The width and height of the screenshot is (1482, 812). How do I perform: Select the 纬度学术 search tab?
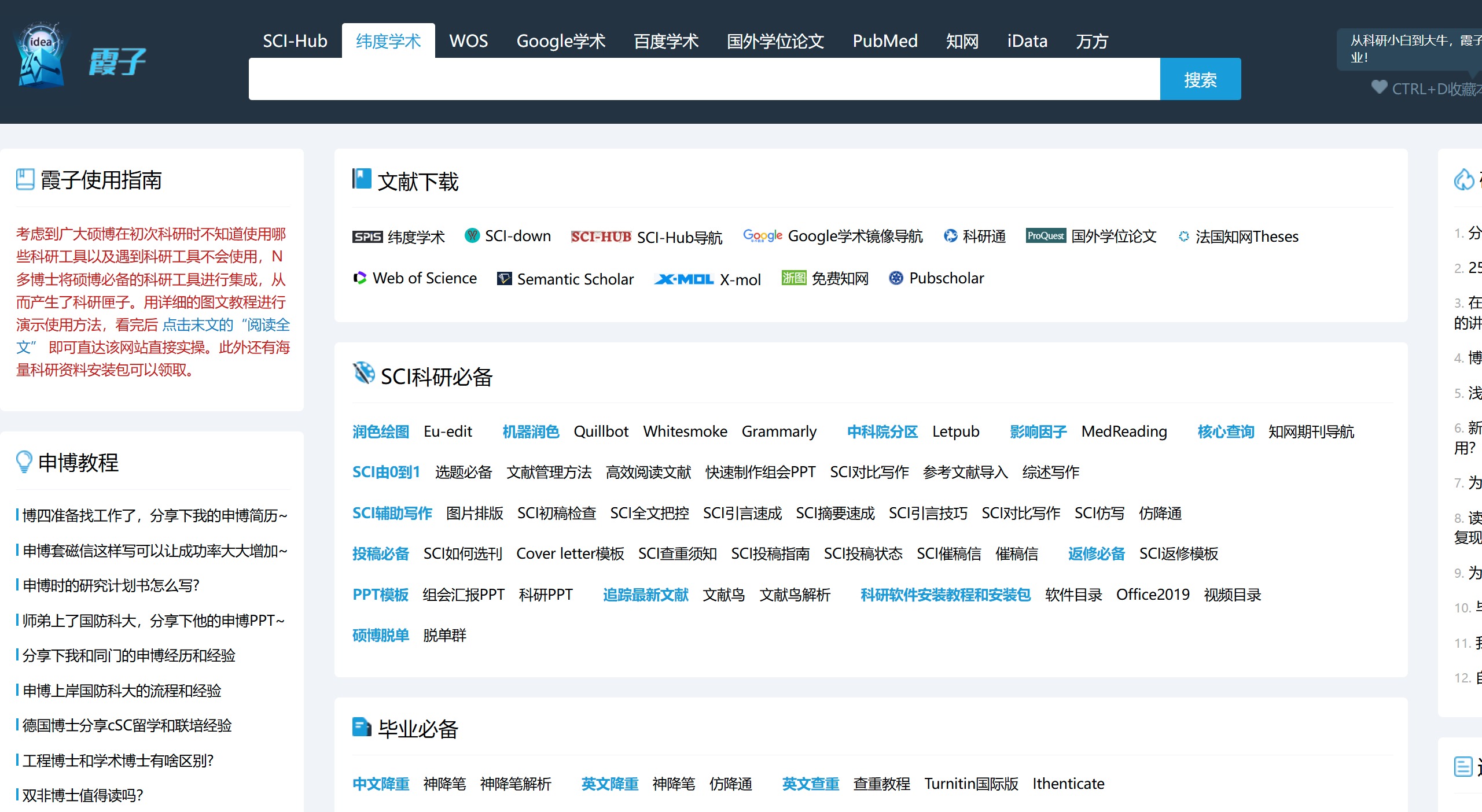[388, 41]
